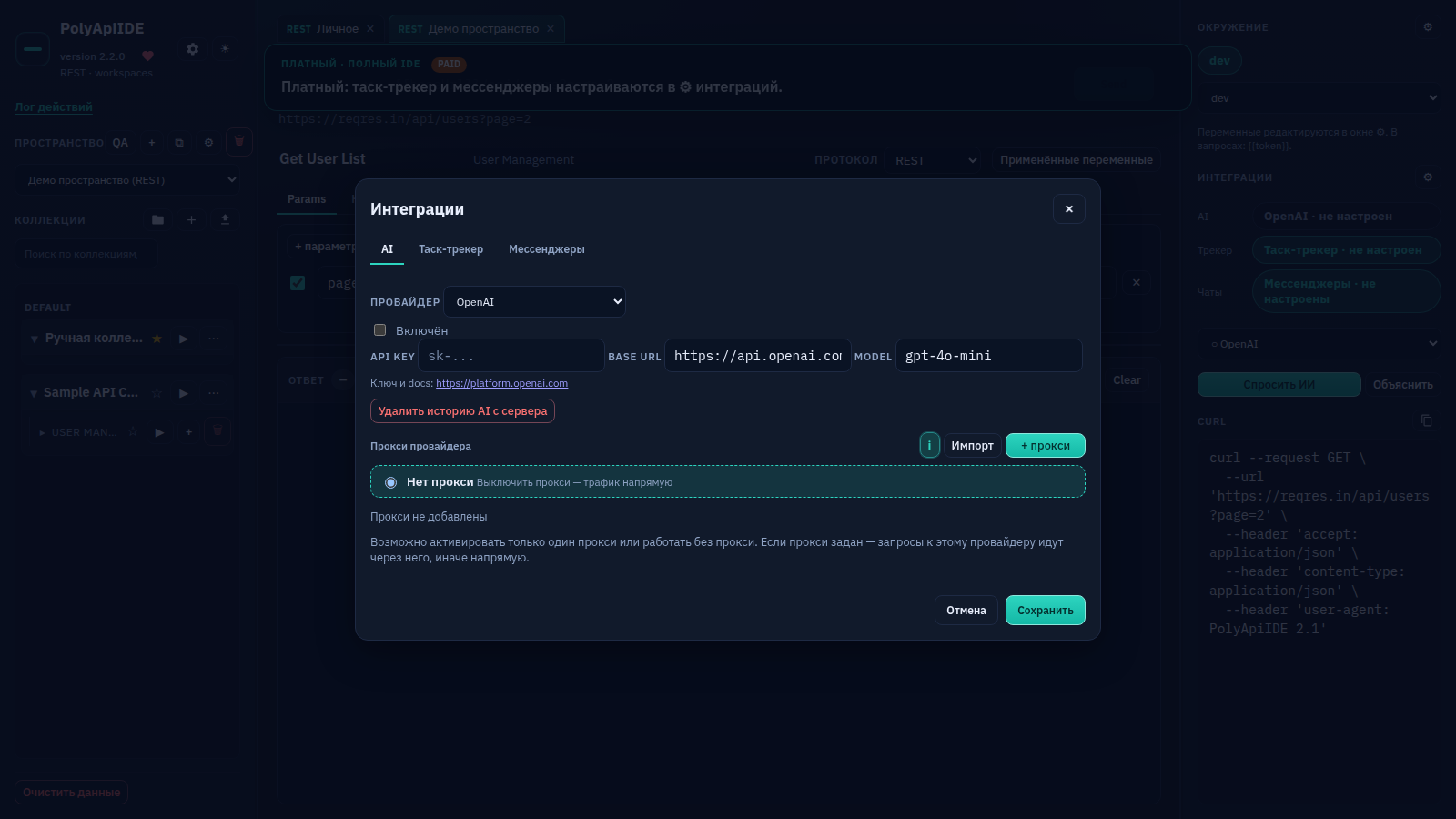Switch to the Мессенджеры tab
Image resolution: width=1456 pixels, height=819 pixels.
click(547, 249)
